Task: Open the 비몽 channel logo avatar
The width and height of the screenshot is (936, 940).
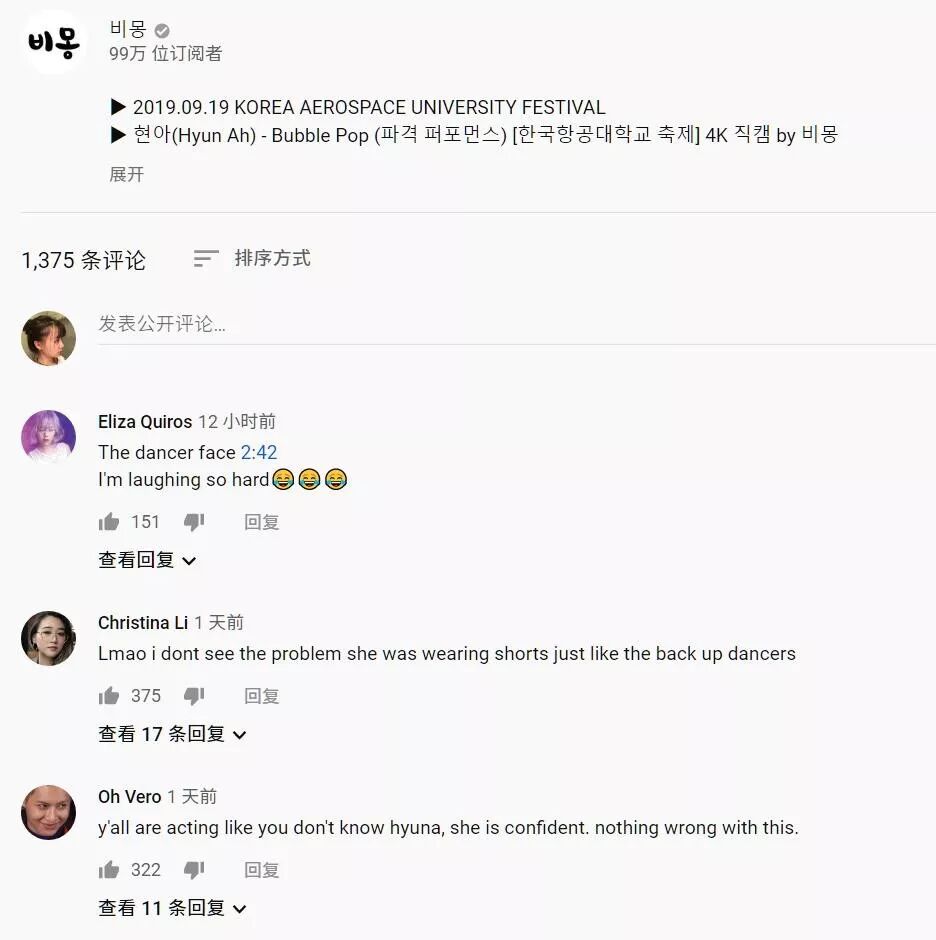Action: pos(53,42)
